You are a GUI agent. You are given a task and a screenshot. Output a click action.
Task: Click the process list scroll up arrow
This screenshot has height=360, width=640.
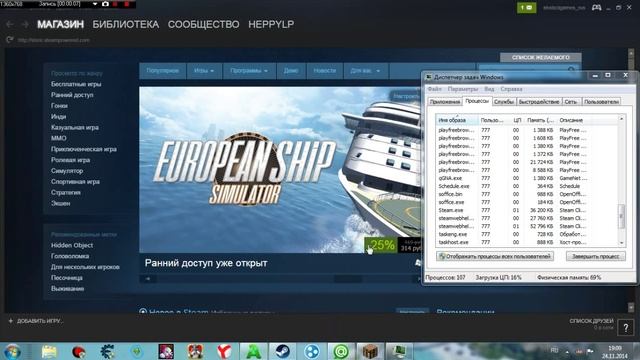(x=621, y=119)
